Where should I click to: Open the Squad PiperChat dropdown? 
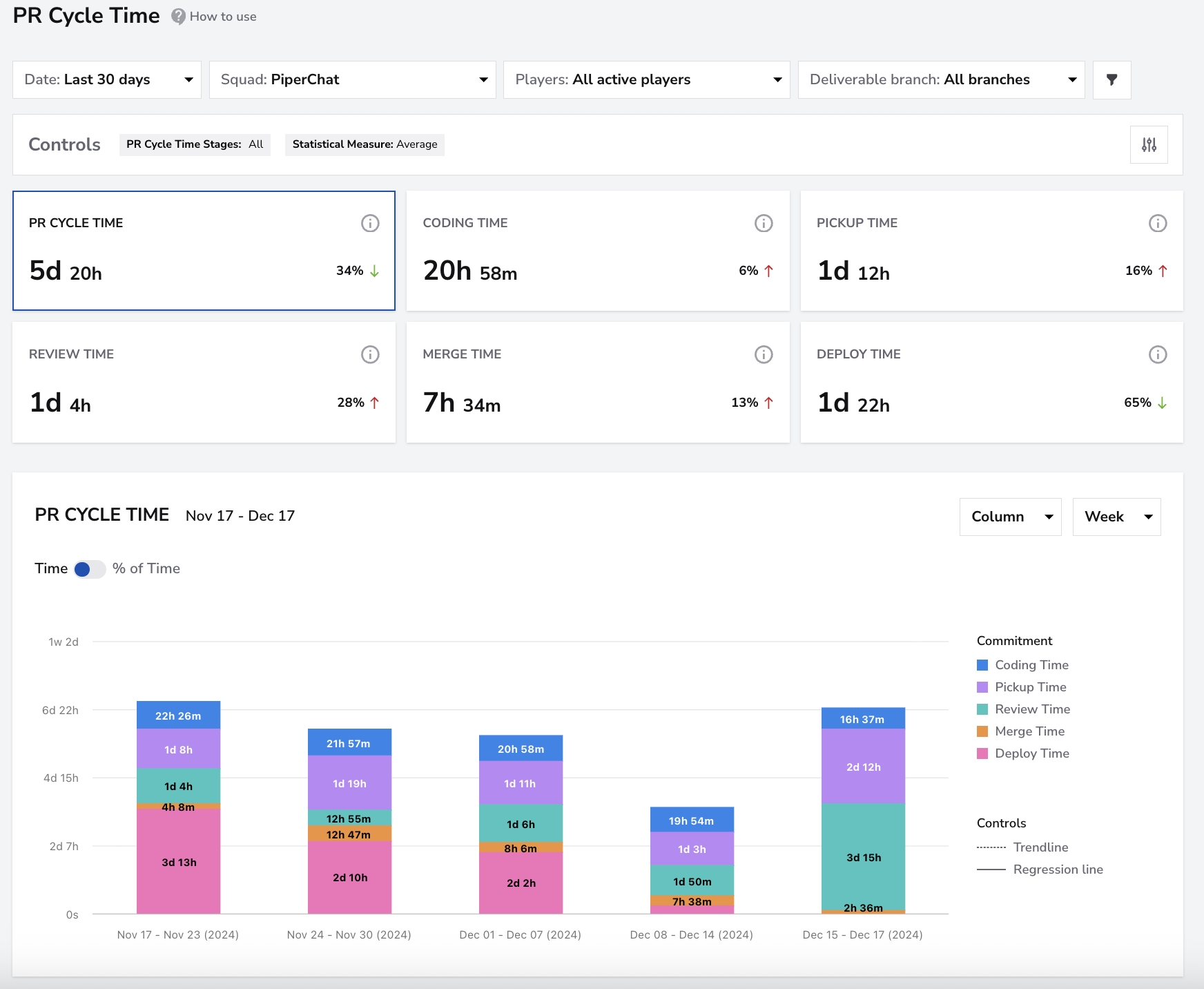pos(353,79)
